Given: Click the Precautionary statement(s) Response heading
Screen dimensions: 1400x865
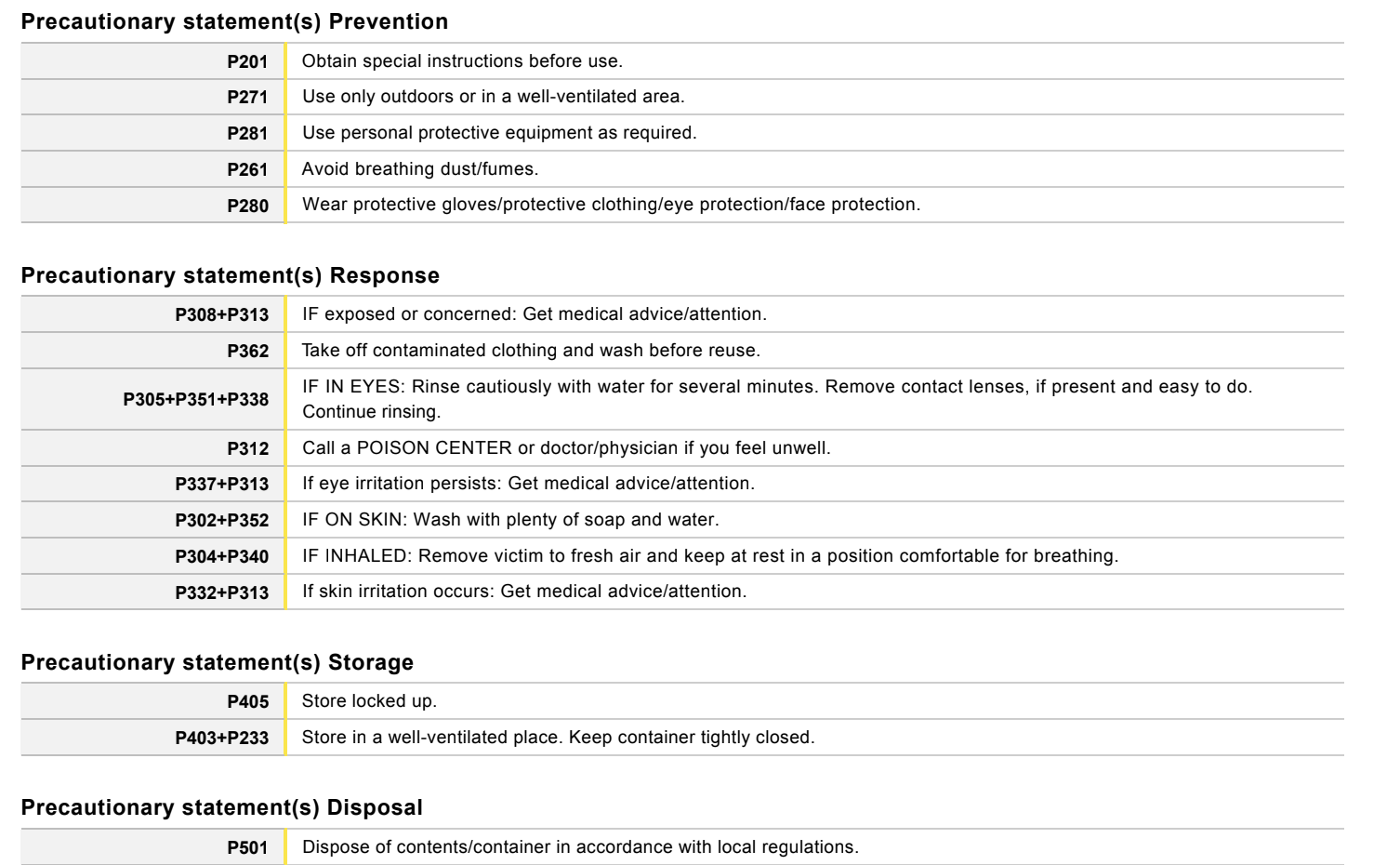Looking at the screenshot, I should click(x=231, y=275).
